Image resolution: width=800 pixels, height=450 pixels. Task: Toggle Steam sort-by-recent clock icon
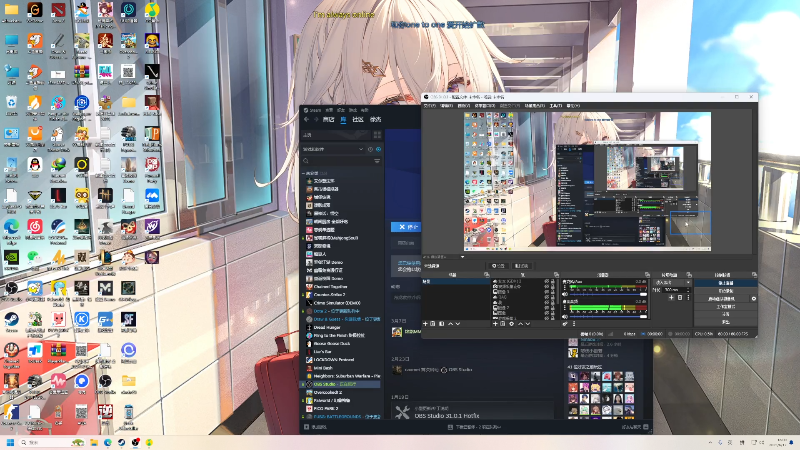click(370, 149)
